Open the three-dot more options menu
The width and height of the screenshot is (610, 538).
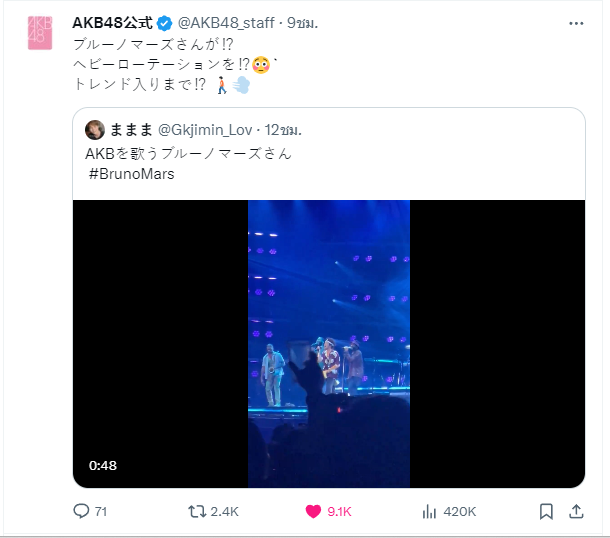[576, 23]
